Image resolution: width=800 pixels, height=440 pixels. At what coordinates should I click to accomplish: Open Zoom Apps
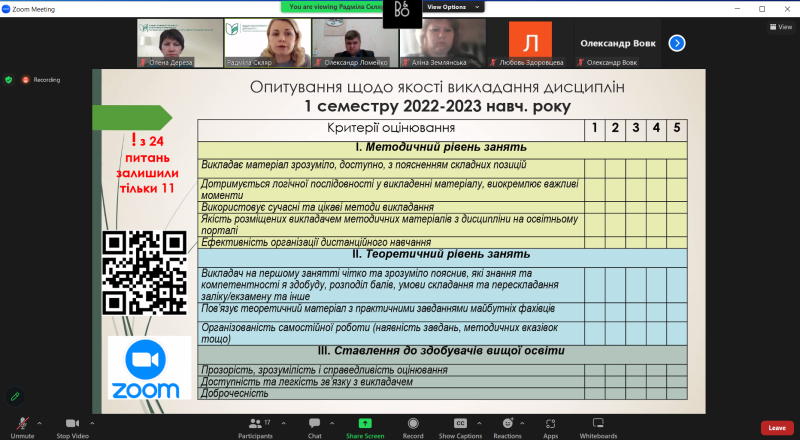[551, 428]
